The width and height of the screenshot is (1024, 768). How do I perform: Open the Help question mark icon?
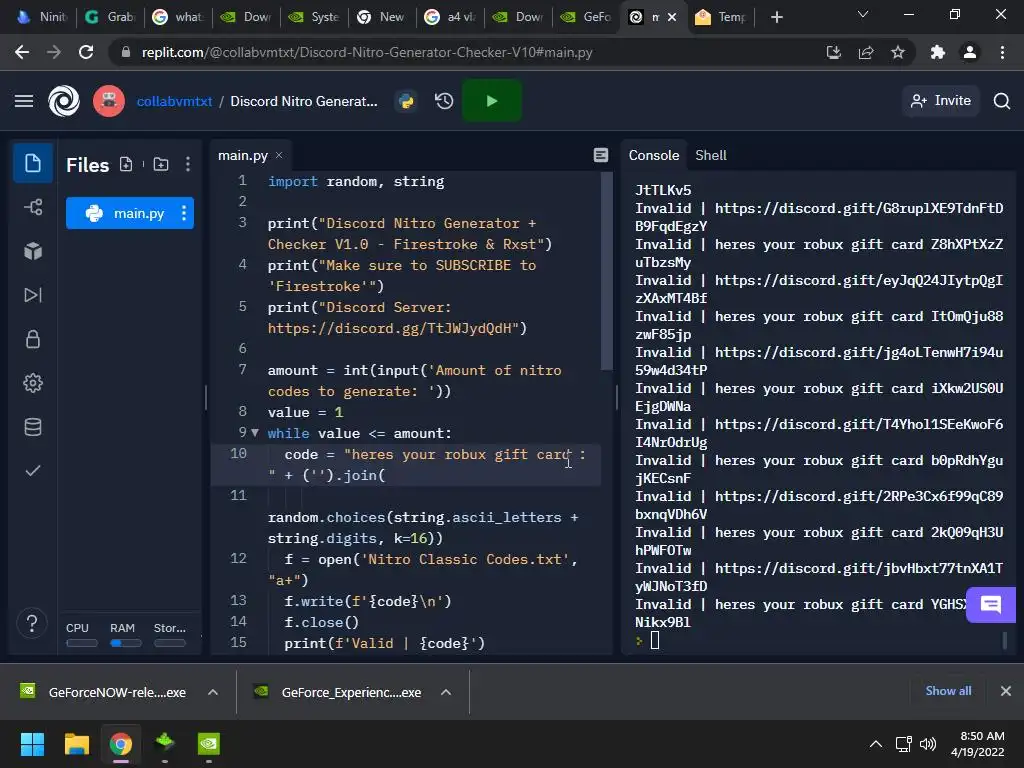[x=32, y=623]
